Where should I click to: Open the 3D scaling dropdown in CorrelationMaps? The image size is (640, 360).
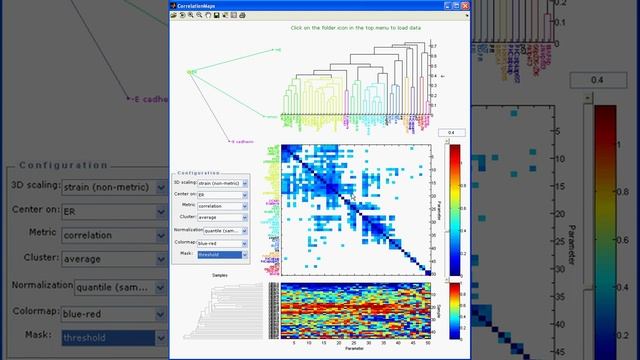pyautogui.click(x=222, y=184)
